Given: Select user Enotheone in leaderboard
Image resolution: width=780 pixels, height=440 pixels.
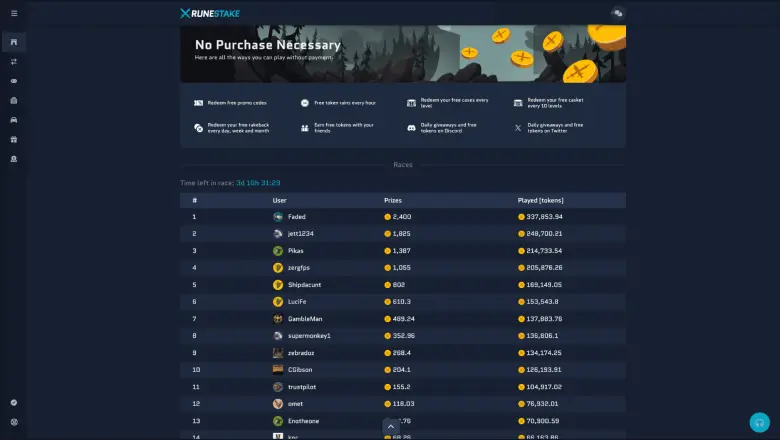Looking at the screenshot, I should click(303, 421).
